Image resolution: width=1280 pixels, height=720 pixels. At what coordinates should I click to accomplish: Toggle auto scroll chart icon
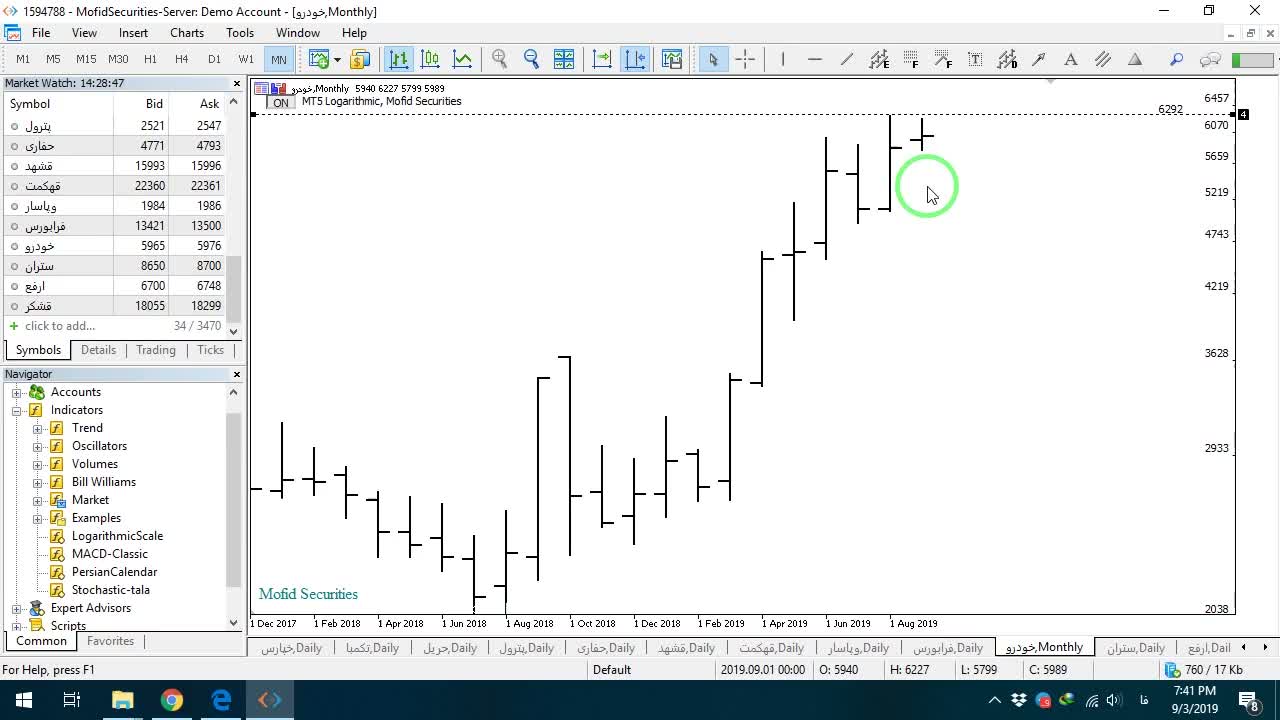pos(602,59)
